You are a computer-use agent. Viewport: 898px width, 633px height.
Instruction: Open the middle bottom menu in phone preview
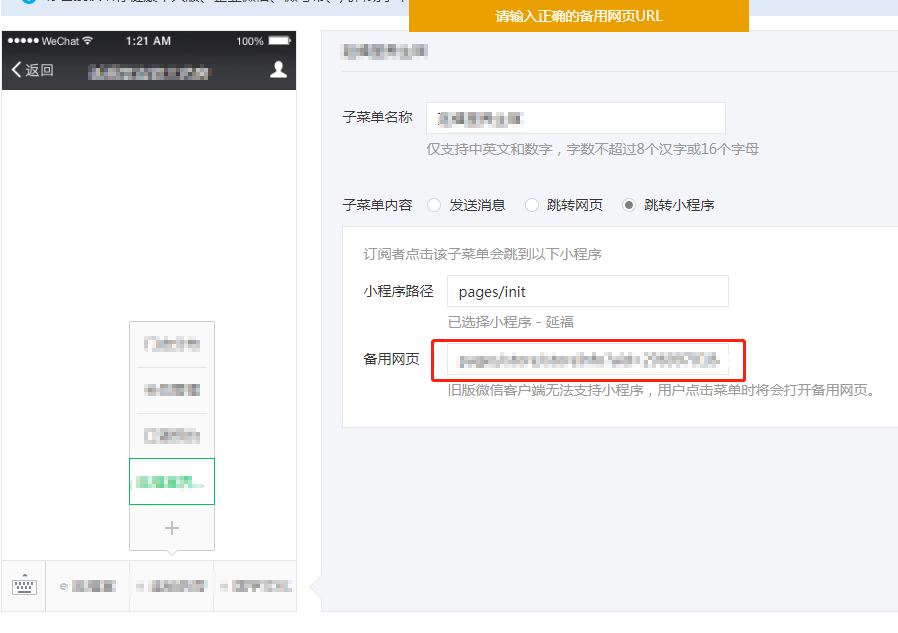pyautogui.click(x=171, y=586)
